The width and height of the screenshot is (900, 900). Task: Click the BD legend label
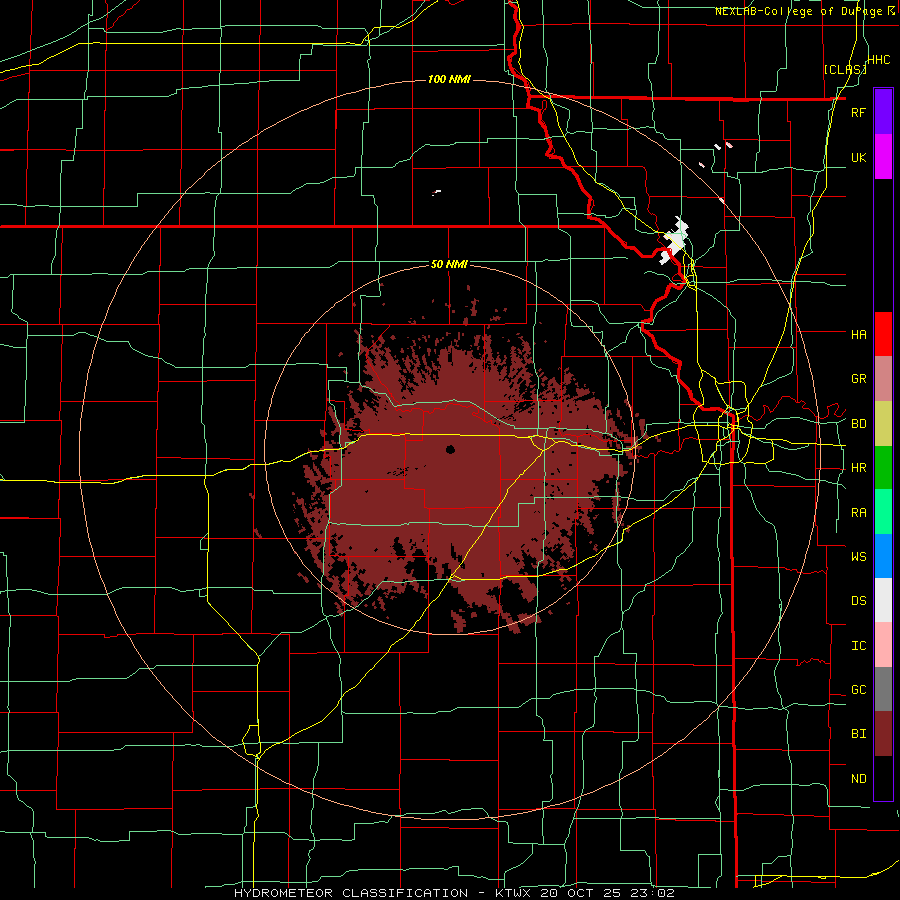click(x=859, y=424)
